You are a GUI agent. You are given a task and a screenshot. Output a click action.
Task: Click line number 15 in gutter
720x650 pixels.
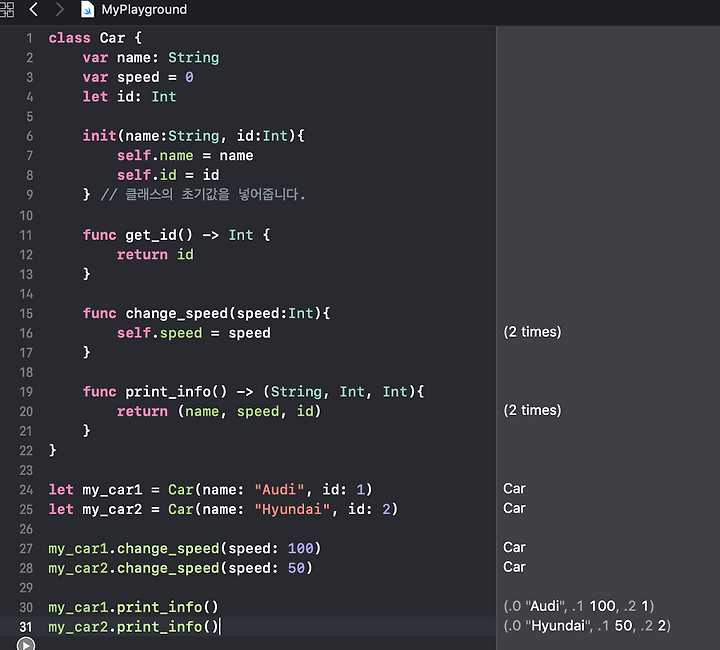(x=26, y=314)
